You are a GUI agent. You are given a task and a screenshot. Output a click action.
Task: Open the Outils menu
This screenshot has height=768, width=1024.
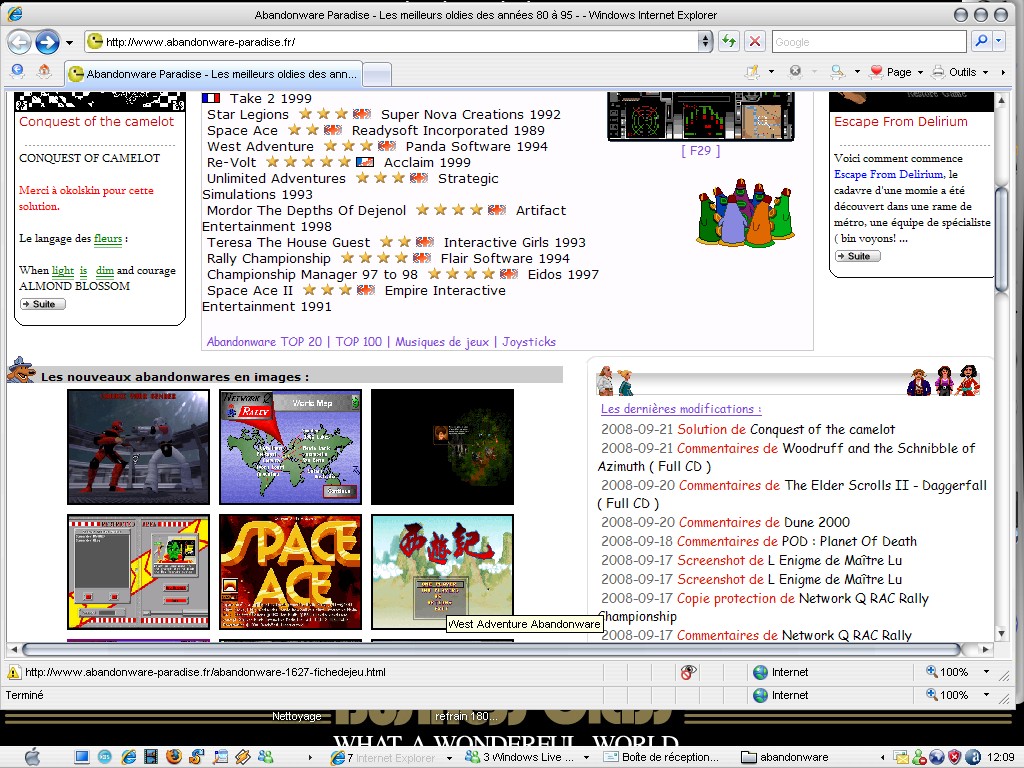960,72
